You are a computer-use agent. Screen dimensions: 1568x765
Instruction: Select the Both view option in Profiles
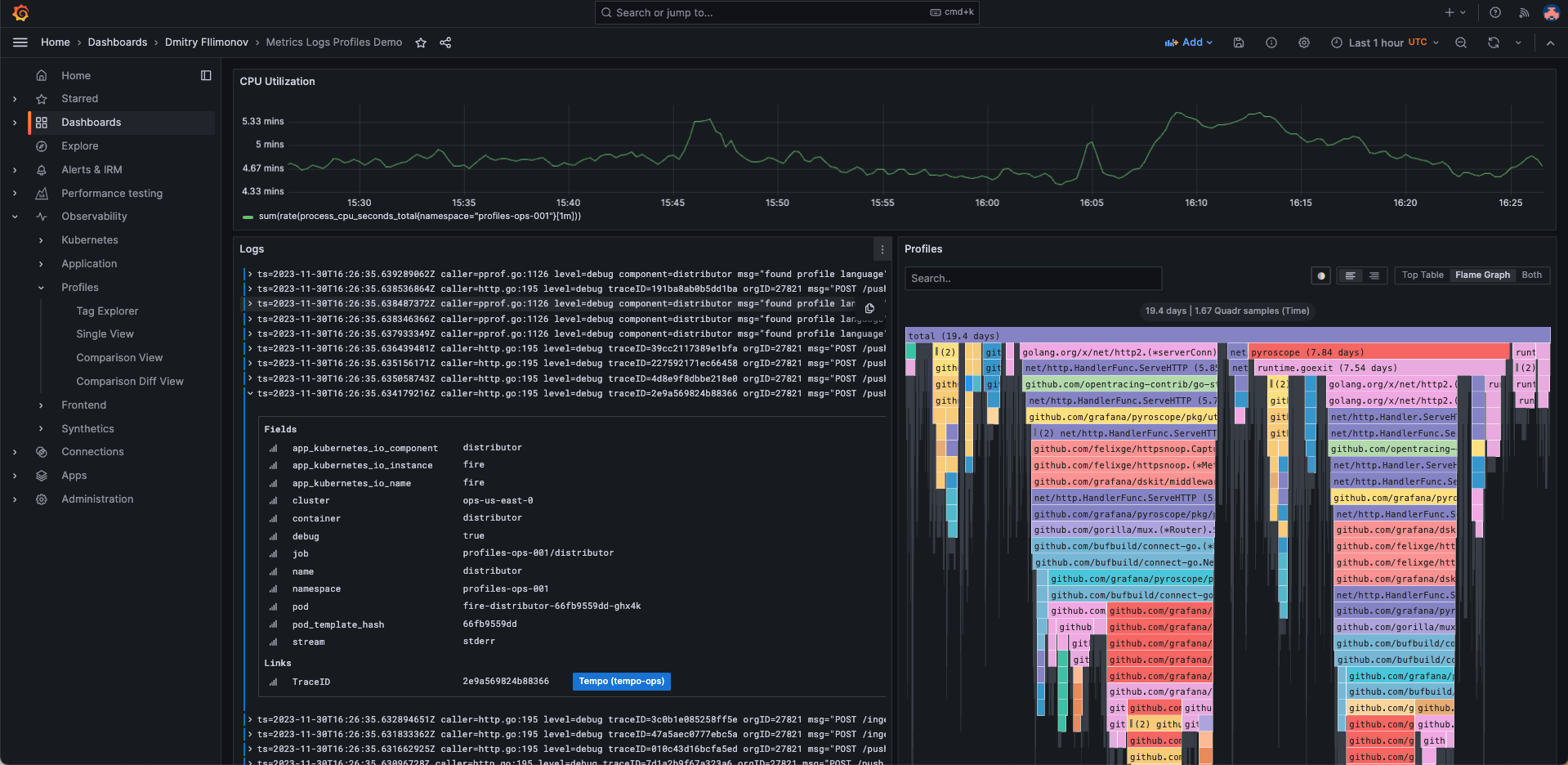point(1531,275)
